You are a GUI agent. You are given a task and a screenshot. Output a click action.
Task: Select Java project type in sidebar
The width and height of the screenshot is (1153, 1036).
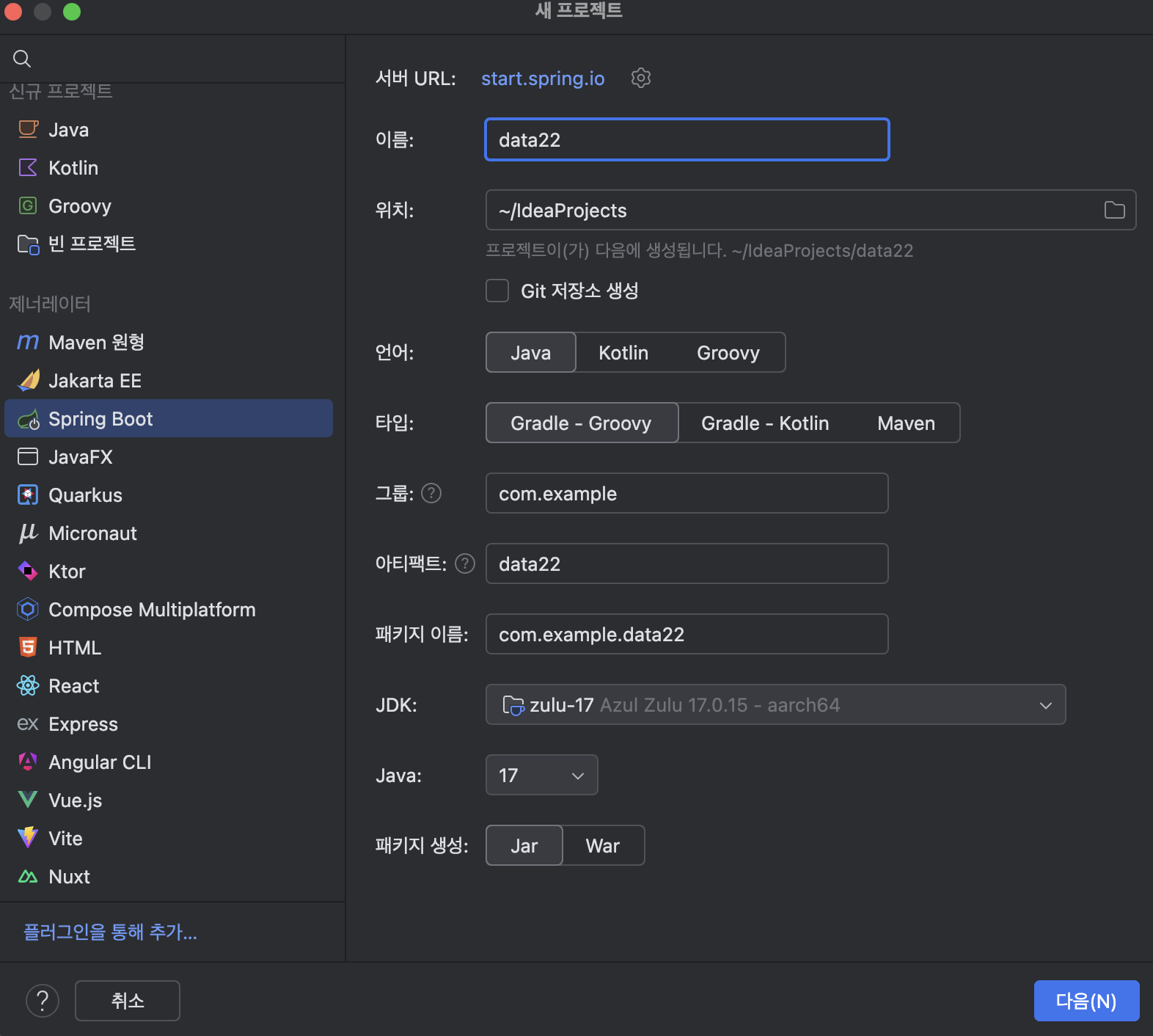[169, 130]
